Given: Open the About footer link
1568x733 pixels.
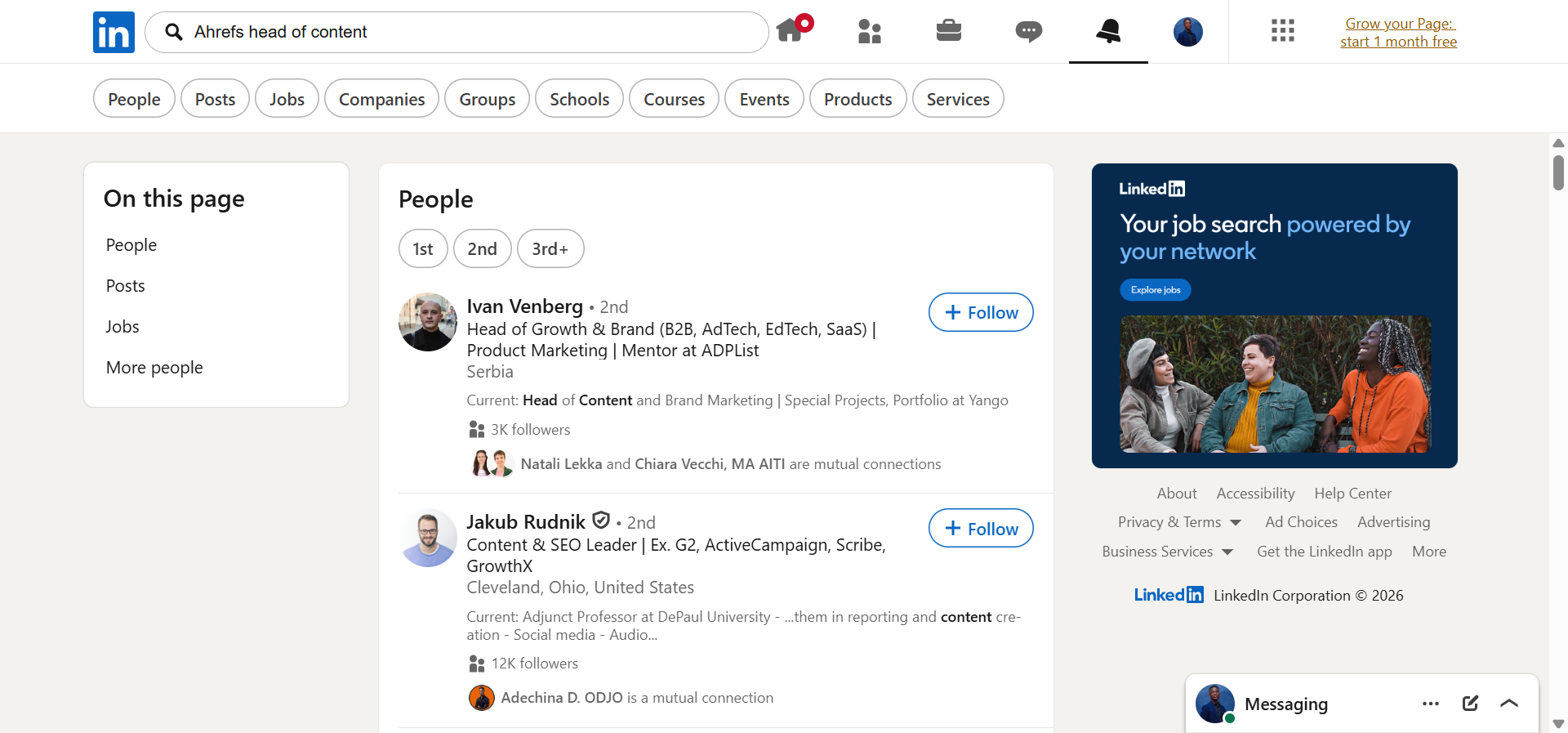Looking at the screenshot, I should (1177, 494).
